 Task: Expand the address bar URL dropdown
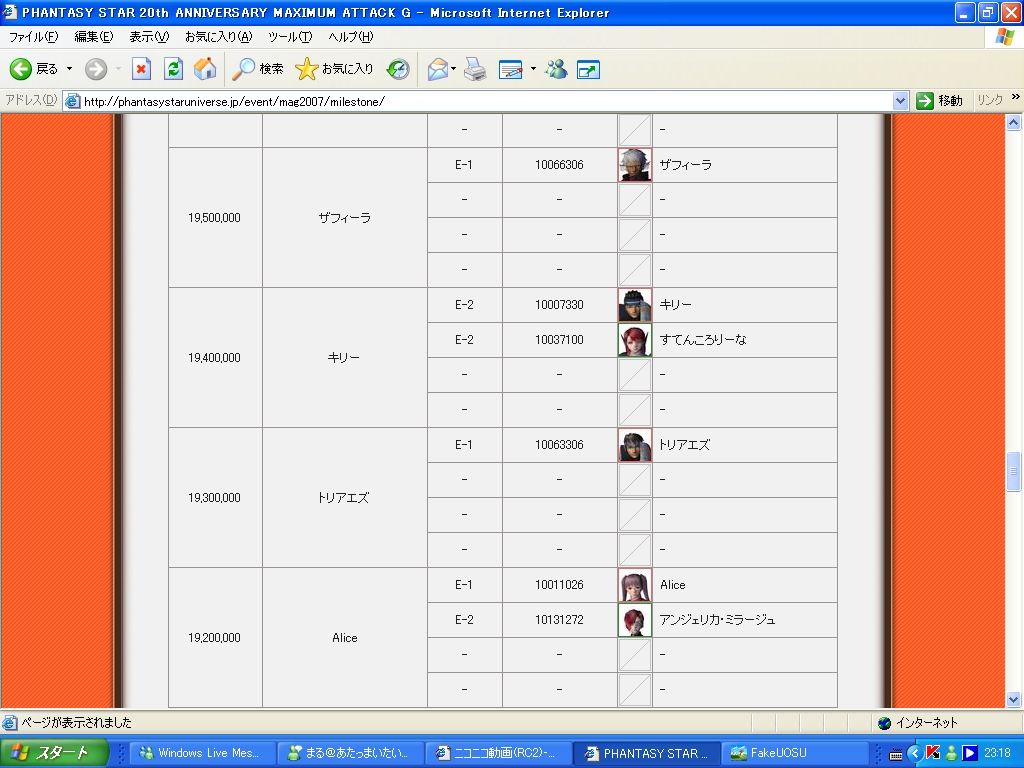[x=901, y=101]
